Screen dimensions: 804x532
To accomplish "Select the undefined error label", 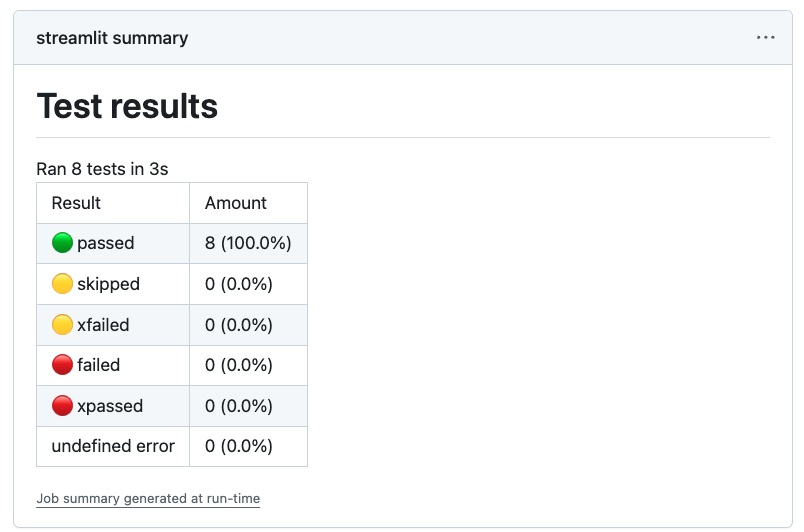I will click(x=113, y=446).
